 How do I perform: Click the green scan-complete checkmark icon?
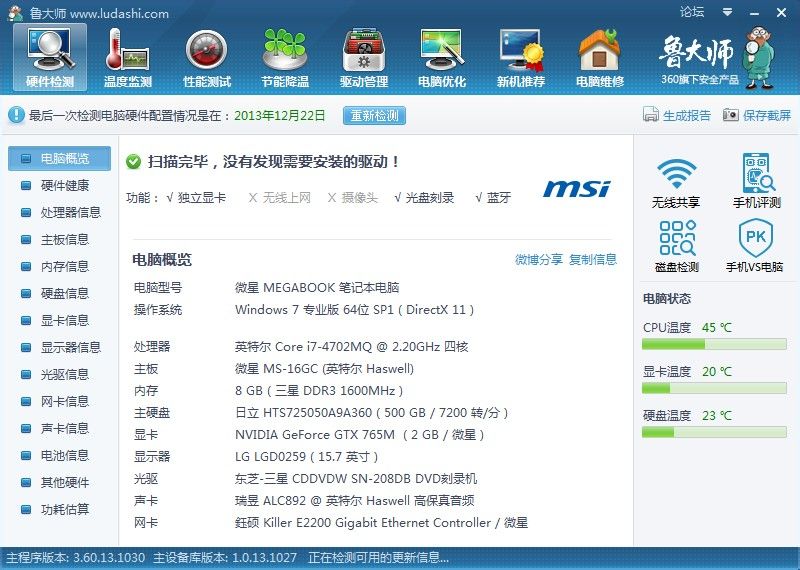tap(133, 162)
